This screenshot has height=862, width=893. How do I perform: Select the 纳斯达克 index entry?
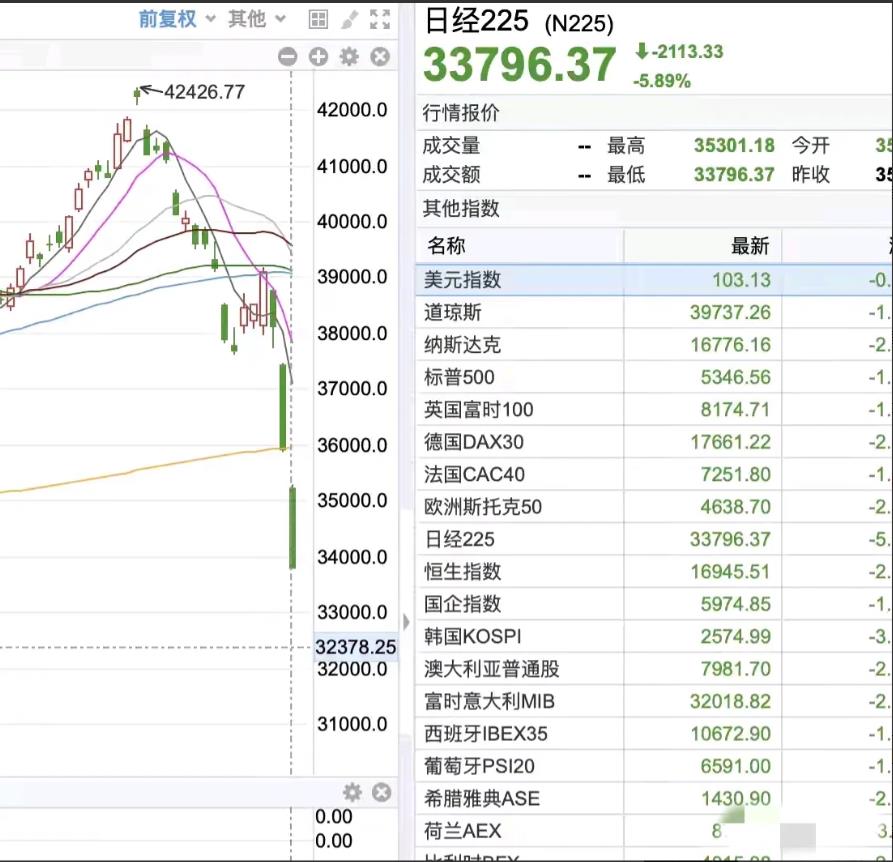click(x=600, y=345)
